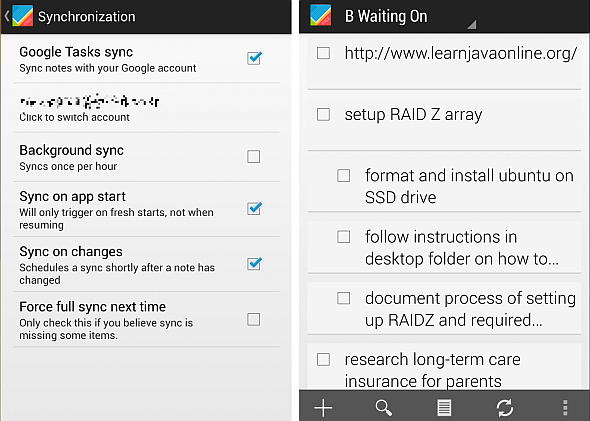Viewport: 590px width, 421px height.
Task: Tap the Background sync setting title
Action: pyautogui.click(x=71, y=150)
